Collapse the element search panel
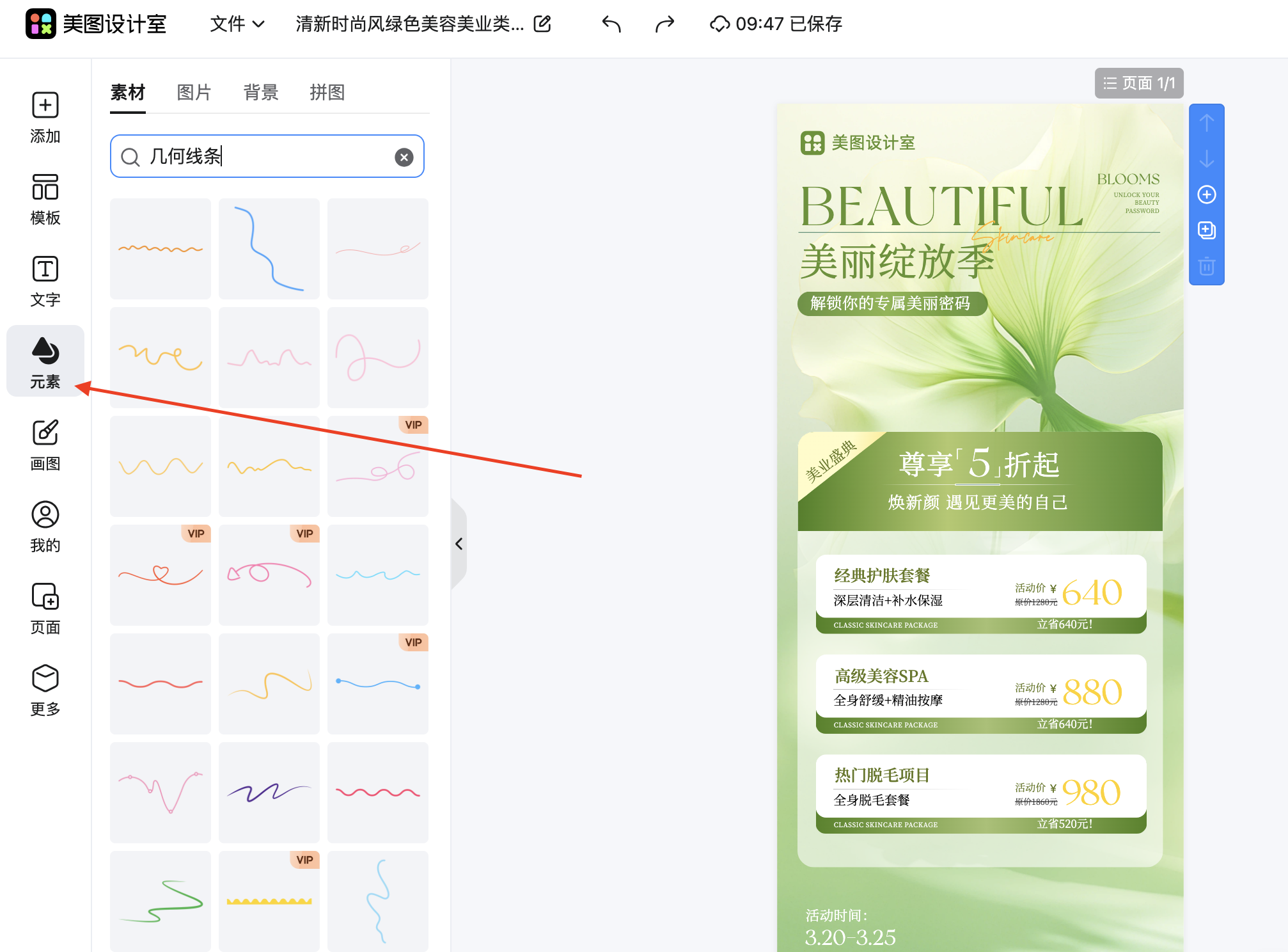The width and height of the screenshot is (1288, 952). (x=459, y=544)
